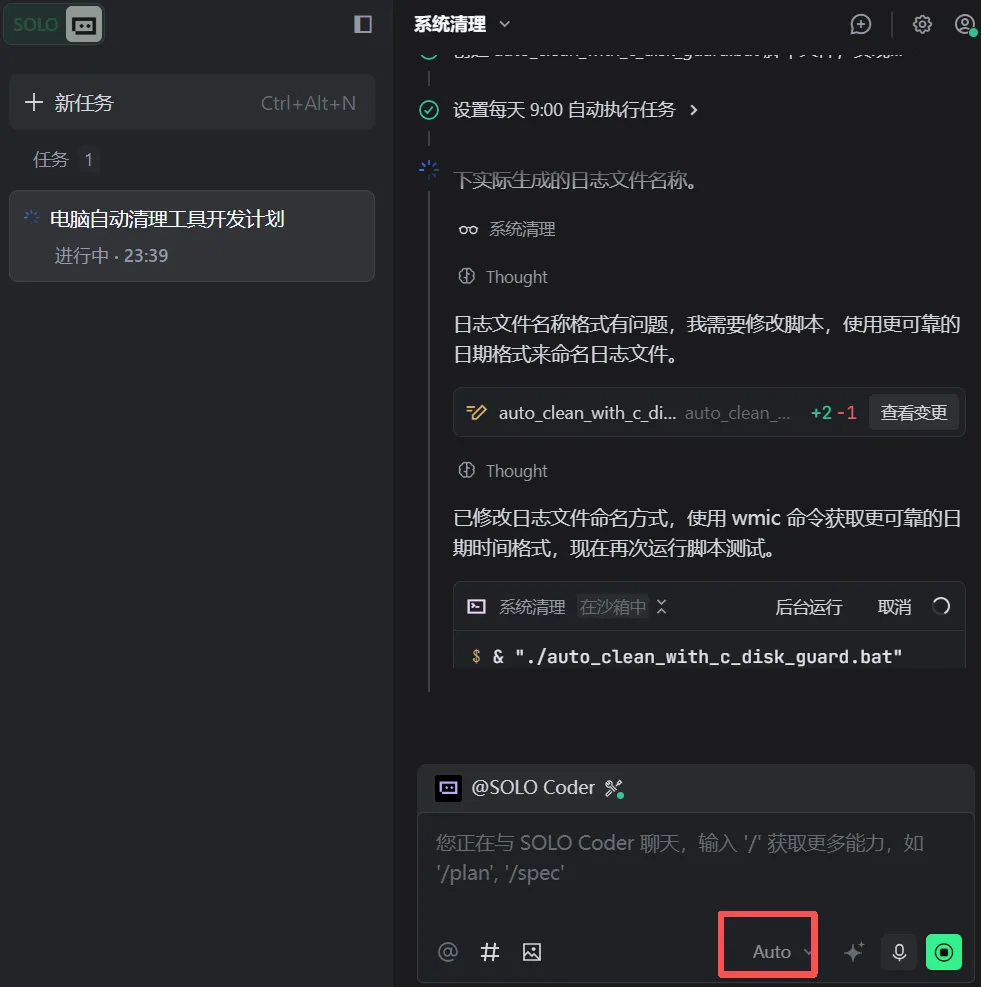Focus the SOLO Coder chat input field
Screen dimensions: 981x987
click(696, 858)
